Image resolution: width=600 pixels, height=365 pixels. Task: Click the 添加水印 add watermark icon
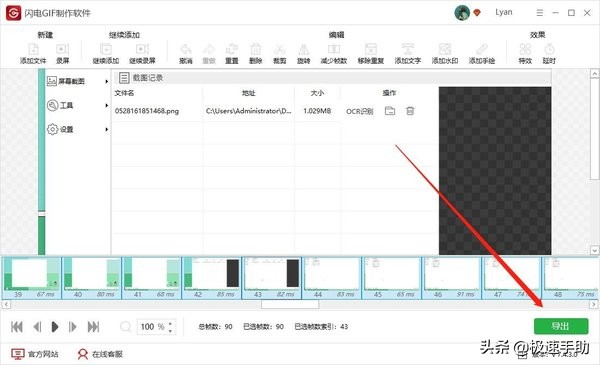[445, 49]
